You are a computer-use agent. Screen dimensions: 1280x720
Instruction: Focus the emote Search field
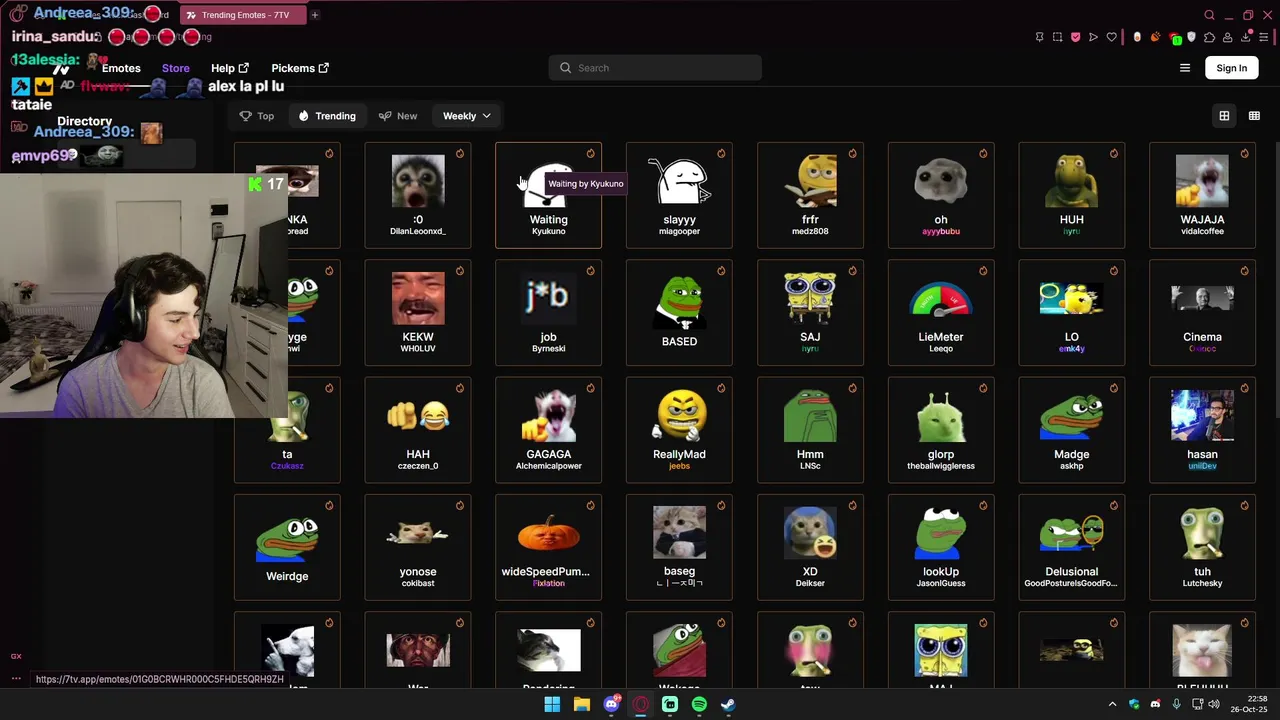655,68
